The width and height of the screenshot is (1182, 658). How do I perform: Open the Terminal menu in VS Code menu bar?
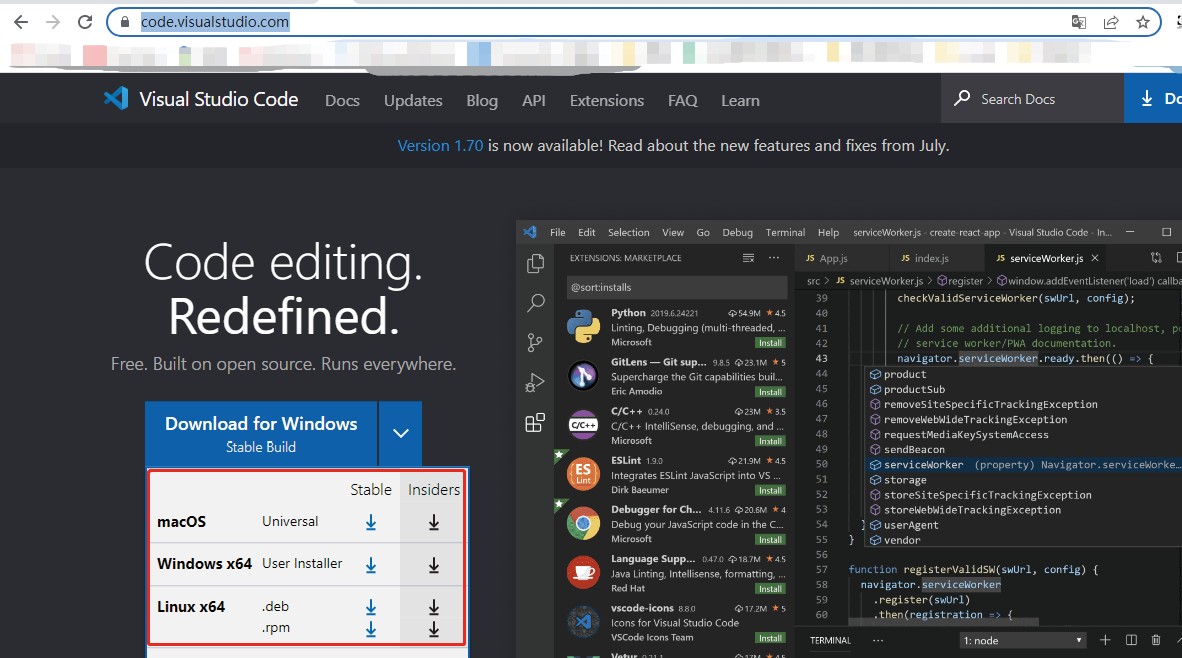click(785, 232)
